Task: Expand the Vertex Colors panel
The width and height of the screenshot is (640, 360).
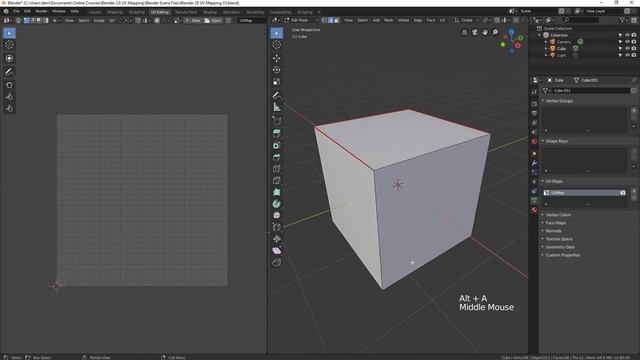Action: 557,215
